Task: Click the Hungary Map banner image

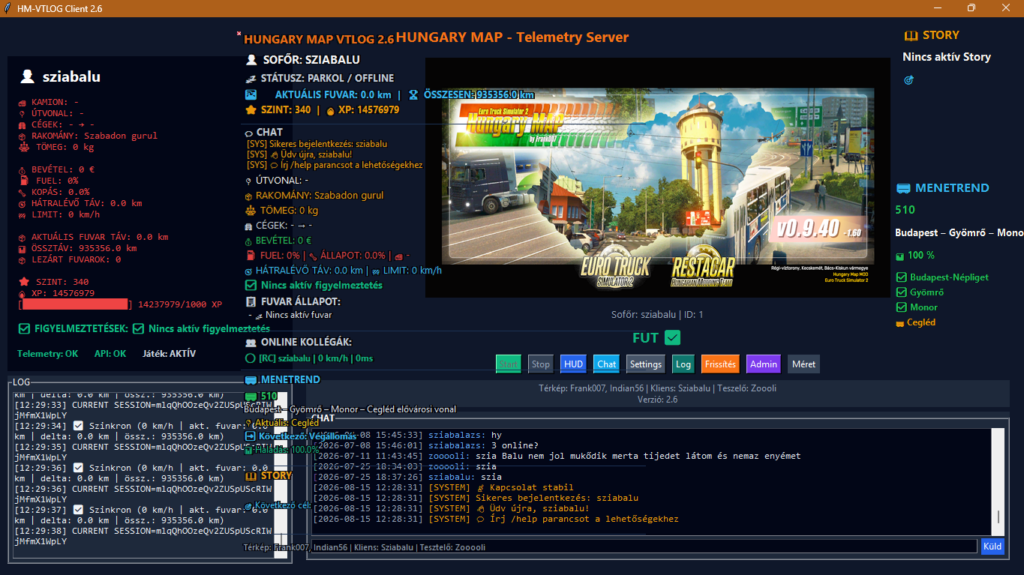Action: pos(658,178)
